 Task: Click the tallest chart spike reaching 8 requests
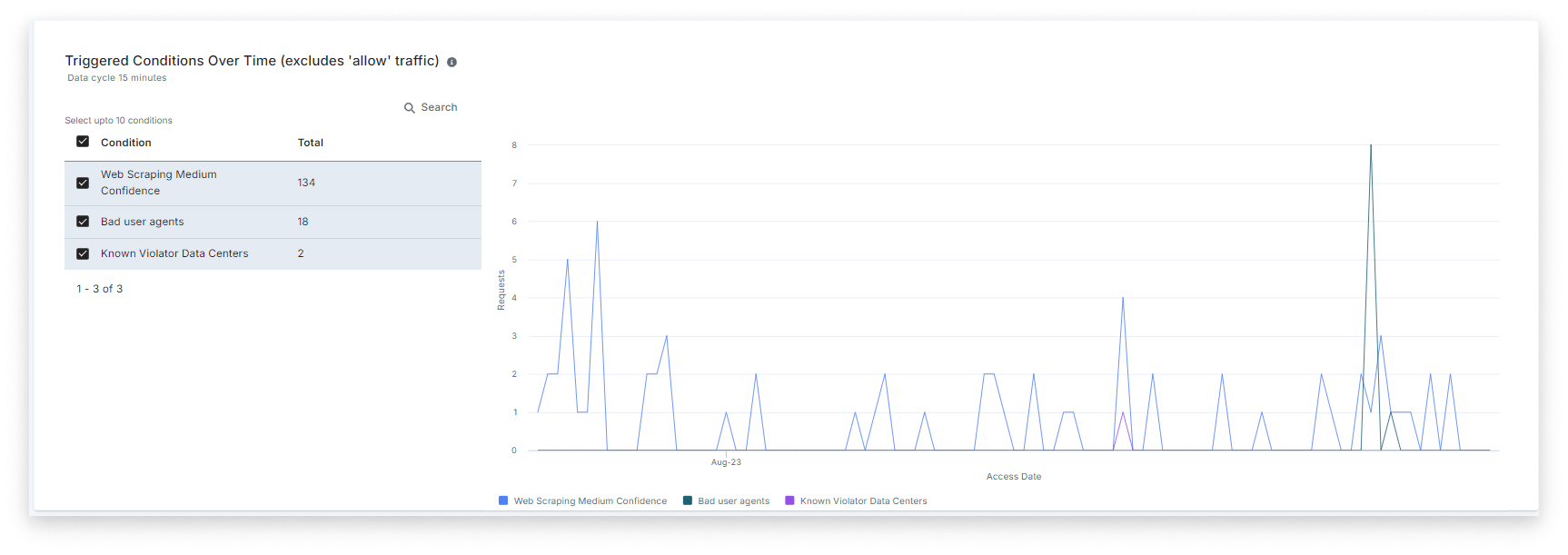coord(1371,147)
